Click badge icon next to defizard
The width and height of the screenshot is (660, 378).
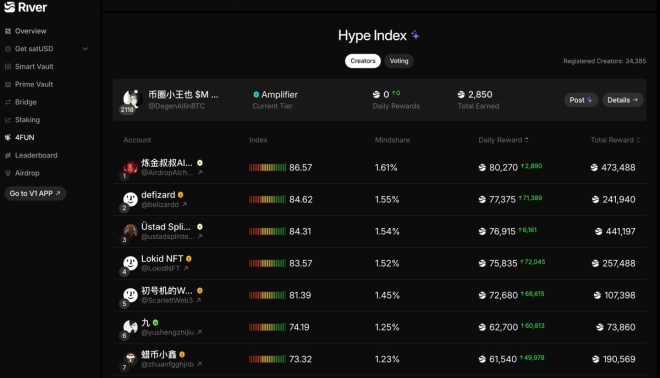tap(181, 195)
